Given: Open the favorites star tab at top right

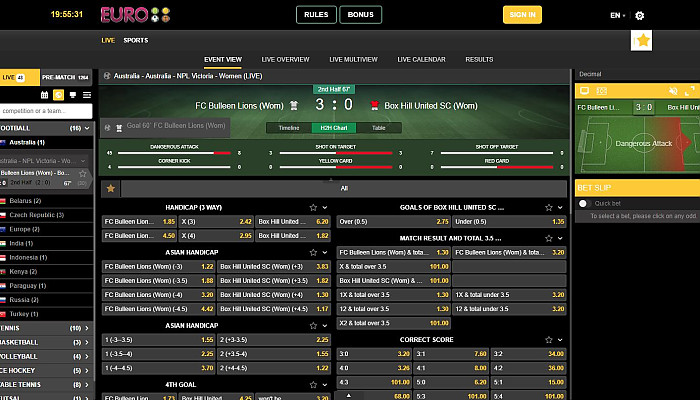Looking at the screenshot, I should (642, 41).
